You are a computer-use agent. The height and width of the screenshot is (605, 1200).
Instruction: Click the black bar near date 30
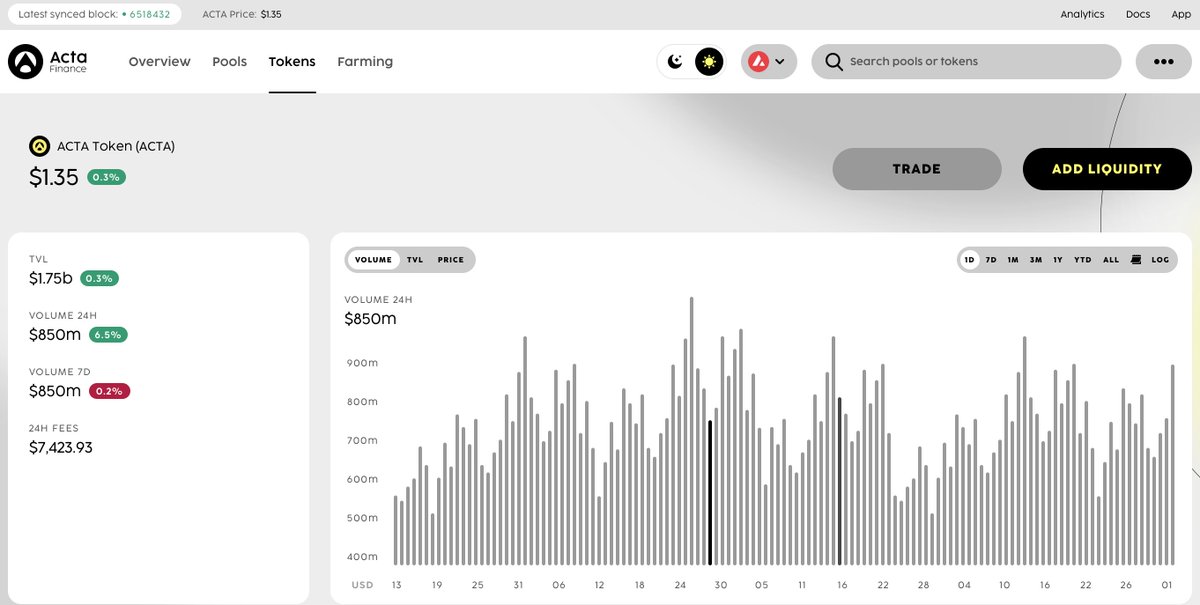coord(710,492)
